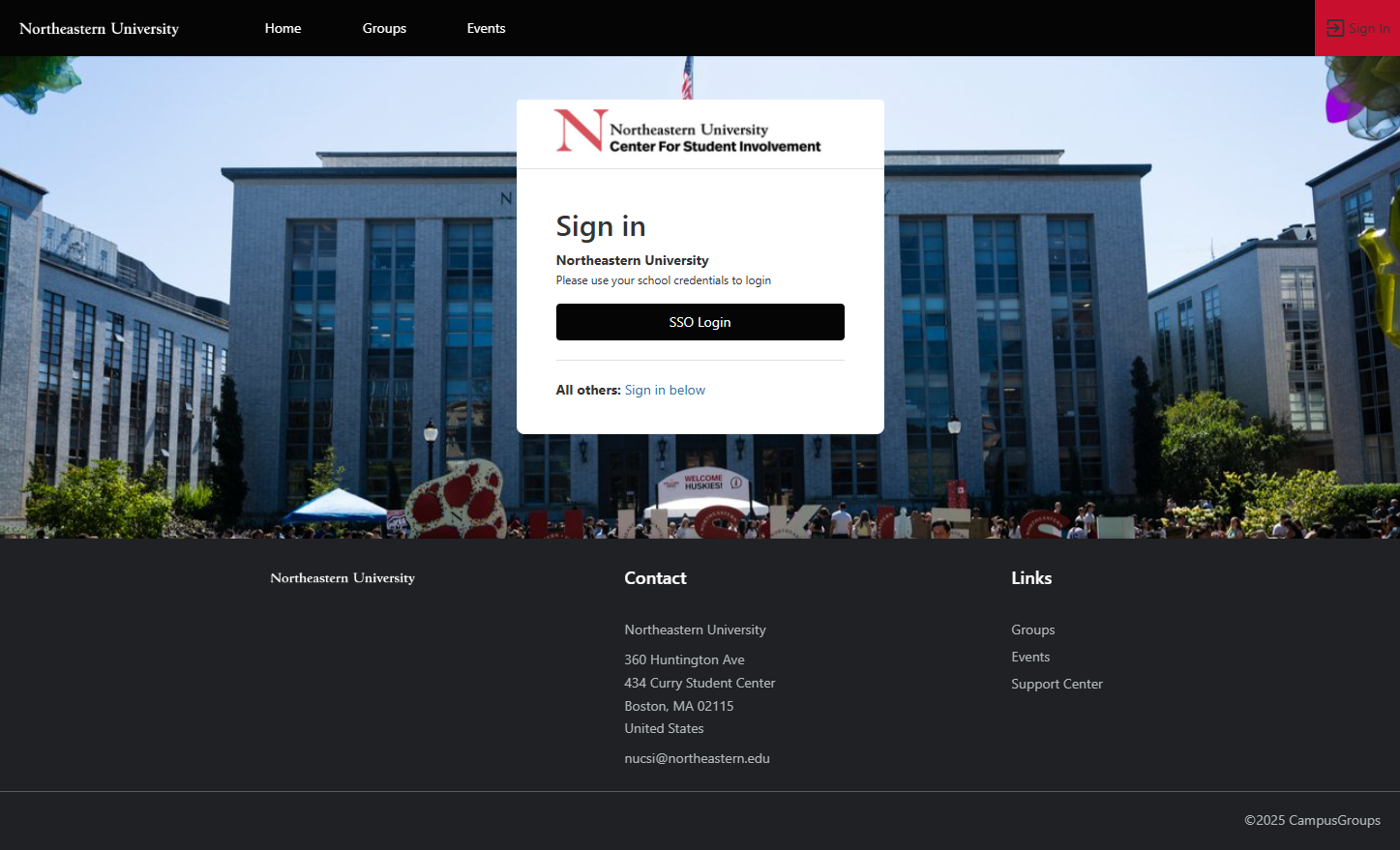Click the Center For Student Involvement logo
Viewport: 1400px width, 850px height.
pos(687,132)
